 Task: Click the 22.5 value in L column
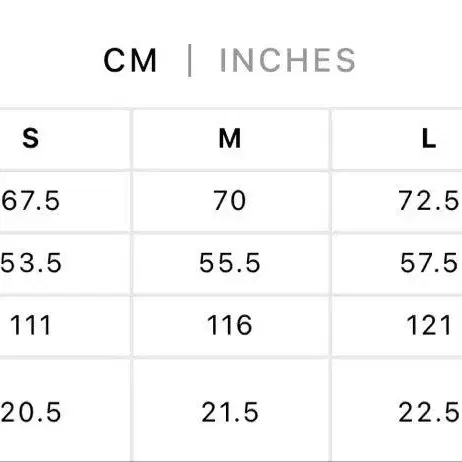(429, 412)
